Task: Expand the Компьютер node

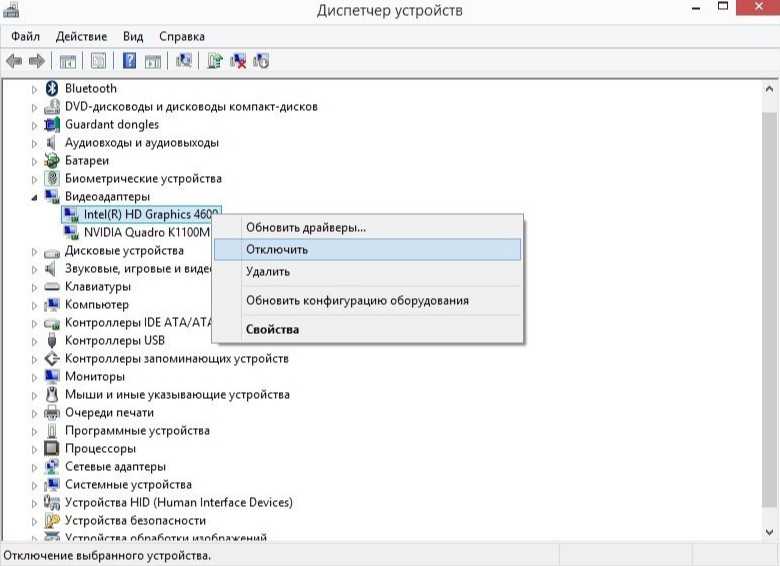Action: point(34,305)
